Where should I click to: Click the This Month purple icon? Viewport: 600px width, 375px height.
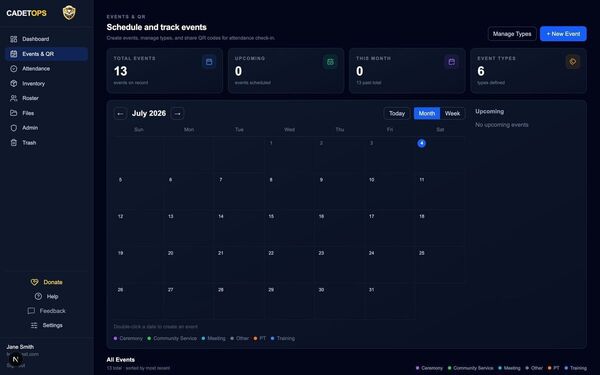click(x=452, y=62)
